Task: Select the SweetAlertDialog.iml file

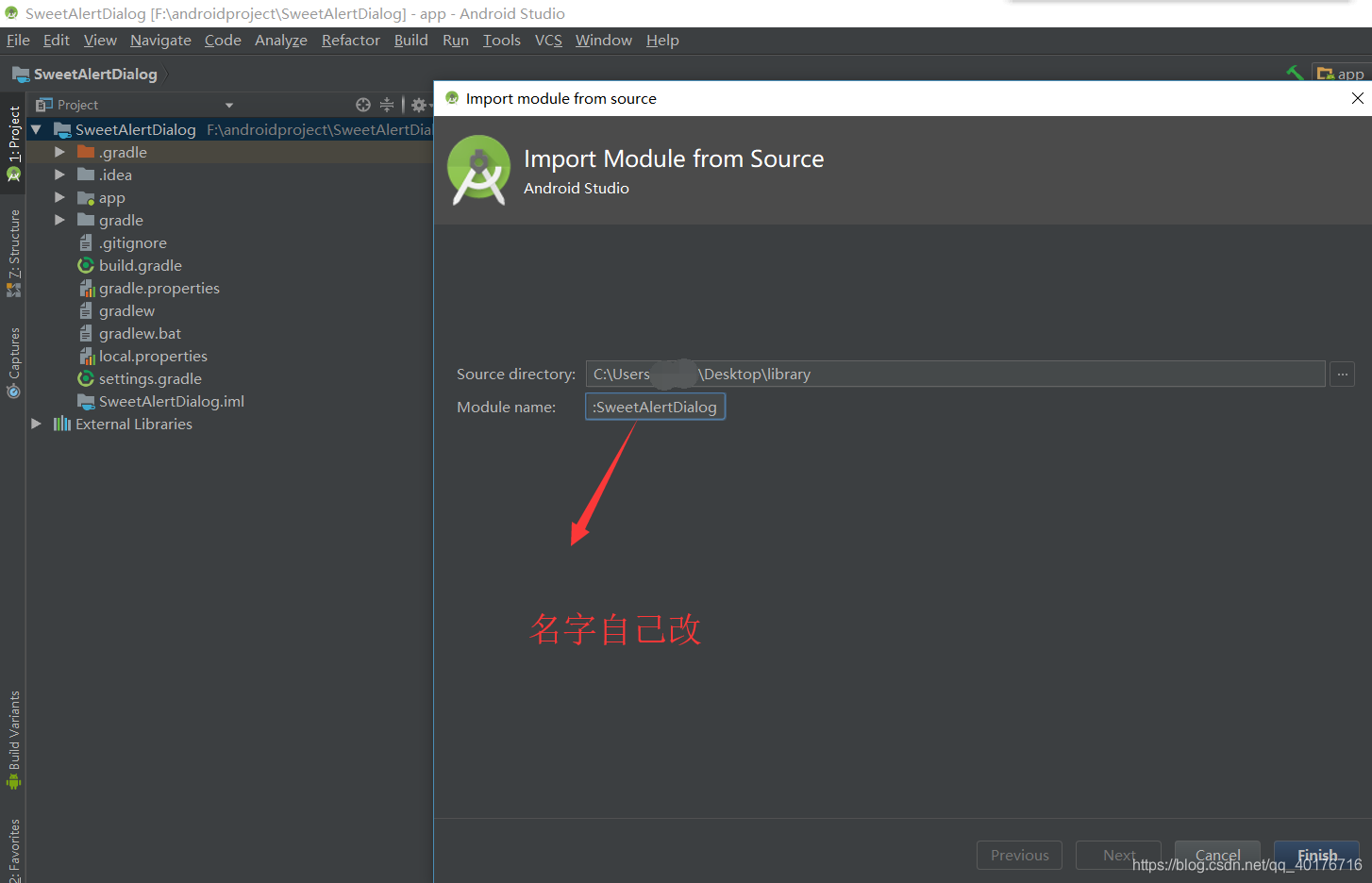Action: (172, 401)
